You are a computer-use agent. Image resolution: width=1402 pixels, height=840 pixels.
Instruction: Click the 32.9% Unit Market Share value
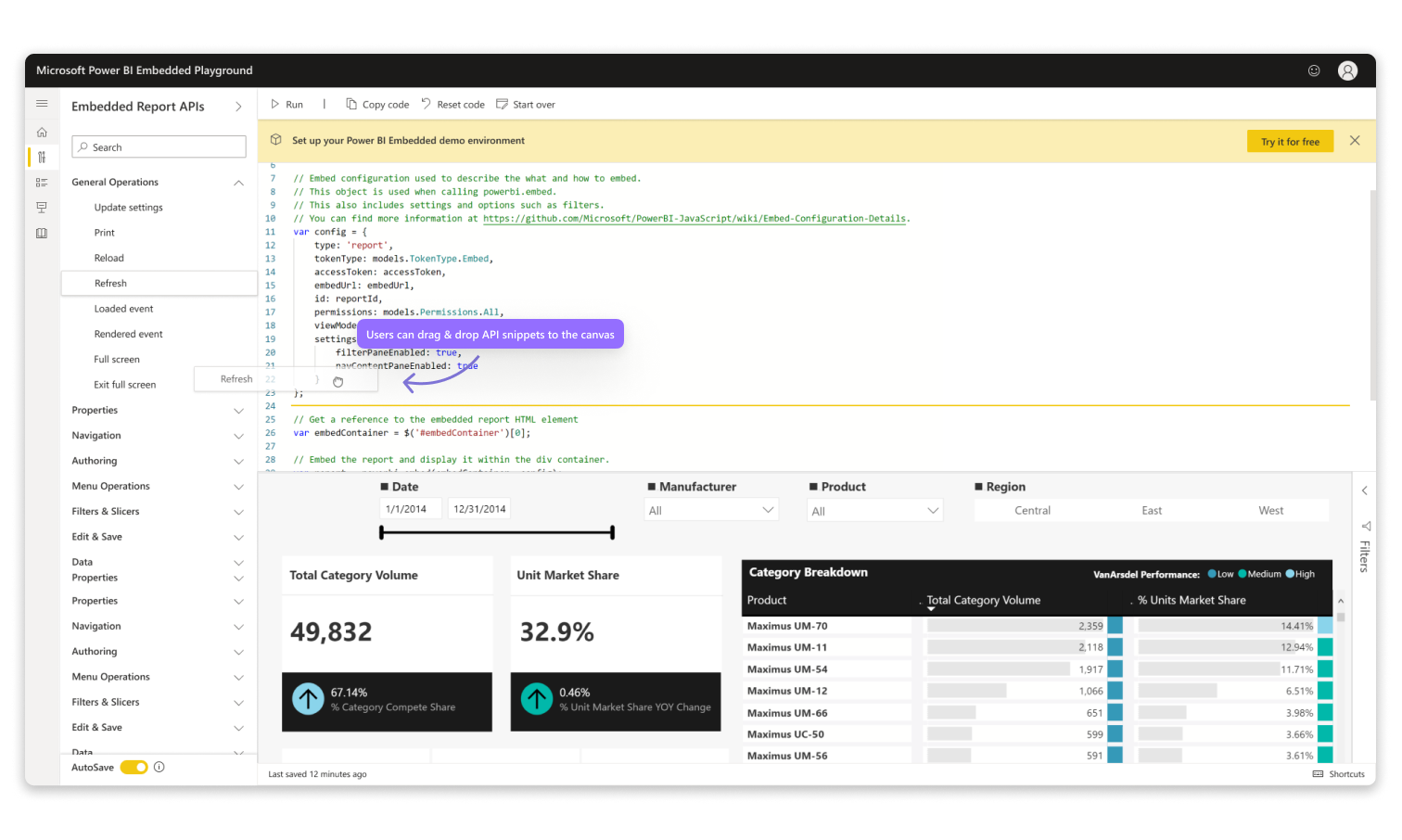(557, 632)
